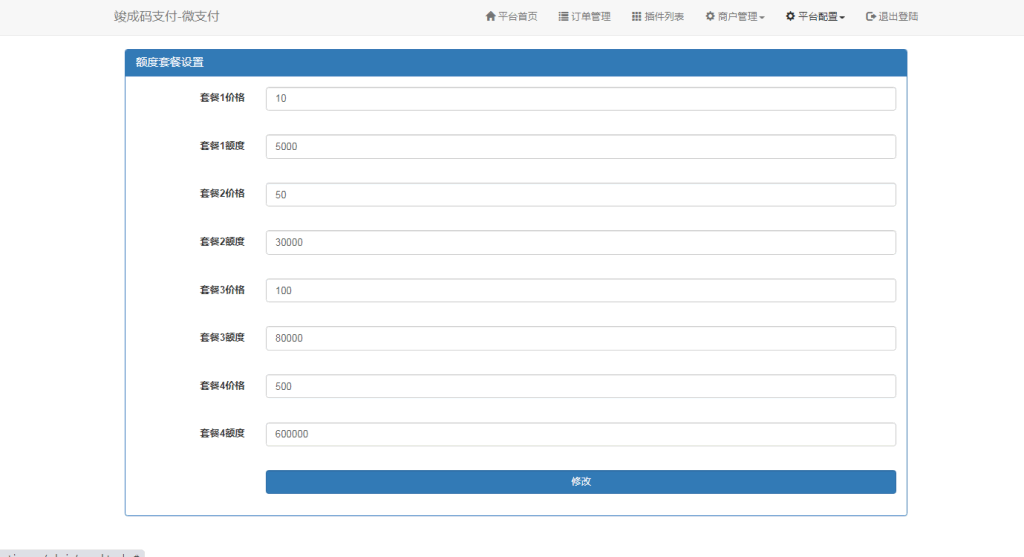Click the 额度套餐设置 panel header

pyautogui.click(x=515, y=63)
